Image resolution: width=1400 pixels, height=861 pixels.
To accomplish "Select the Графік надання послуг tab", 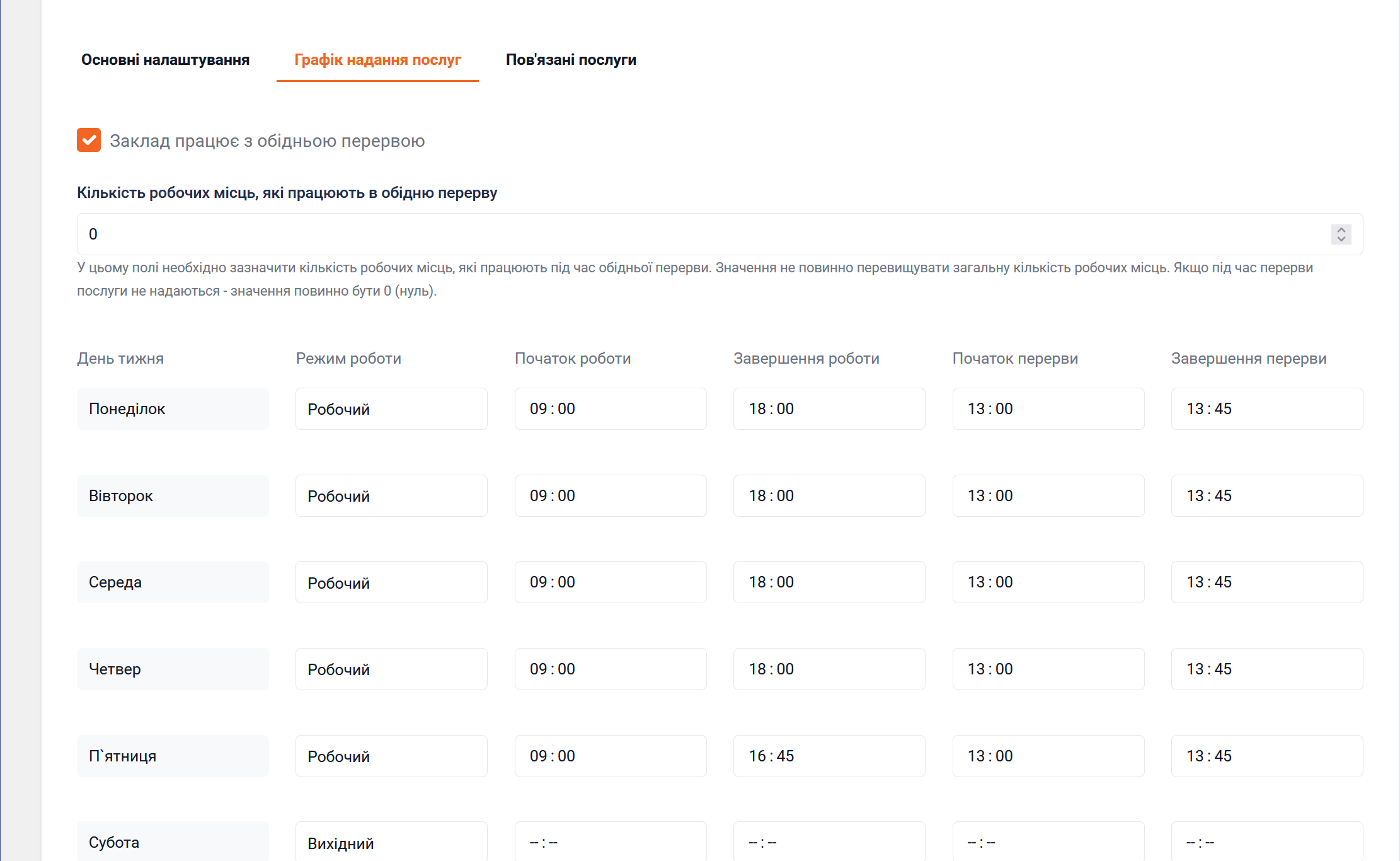I will (377, 60).
